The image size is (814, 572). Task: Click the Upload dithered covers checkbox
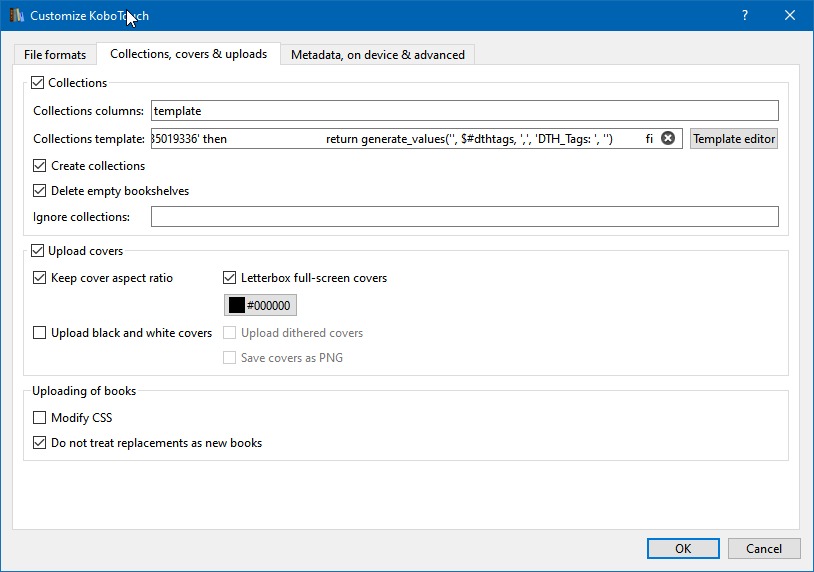click(229, 333)
